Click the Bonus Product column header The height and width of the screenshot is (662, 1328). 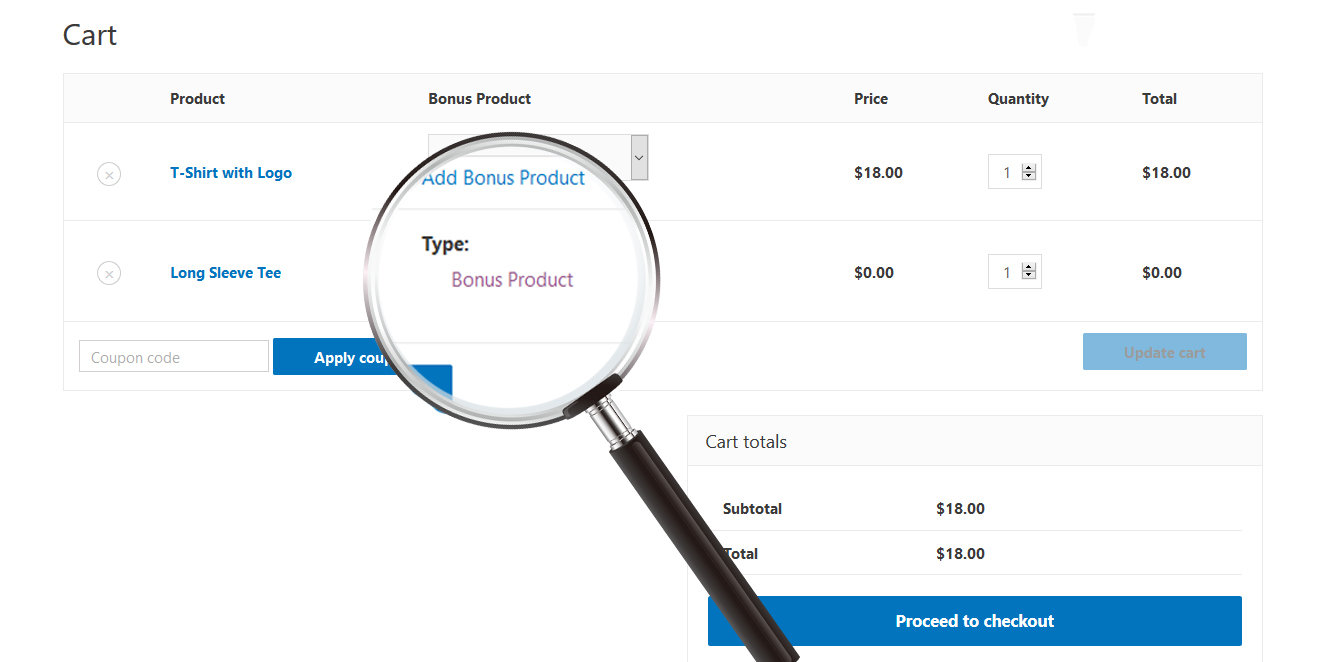(x=479, y=99)
